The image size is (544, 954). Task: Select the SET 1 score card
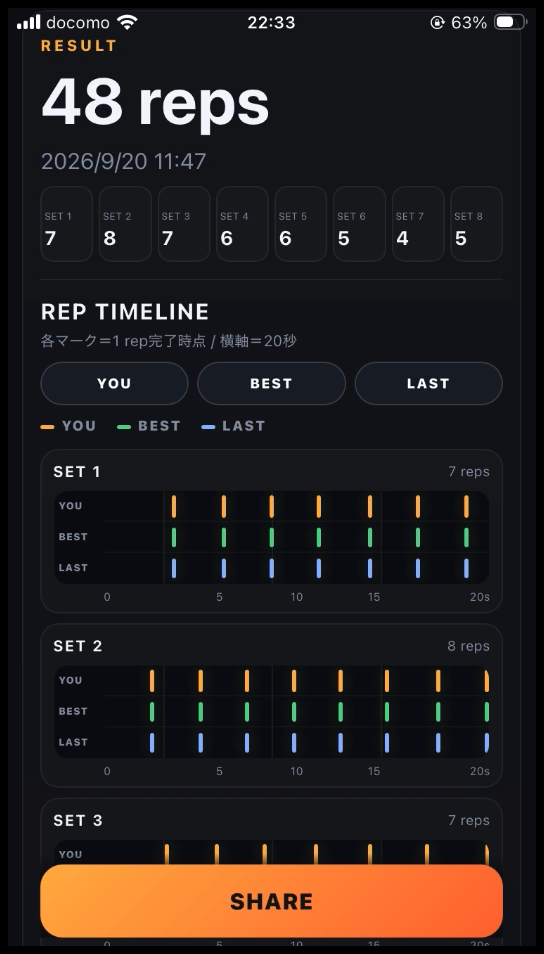66,224
